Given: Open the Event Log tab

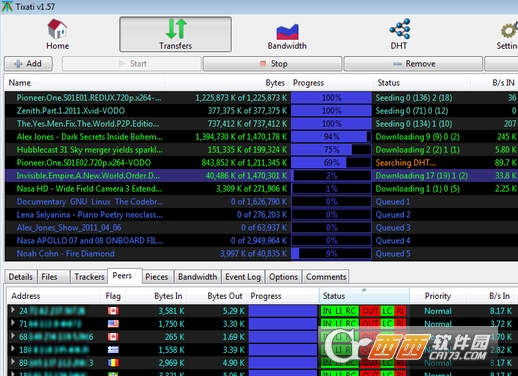Looking at the screenshot, I should click(243, 277).
